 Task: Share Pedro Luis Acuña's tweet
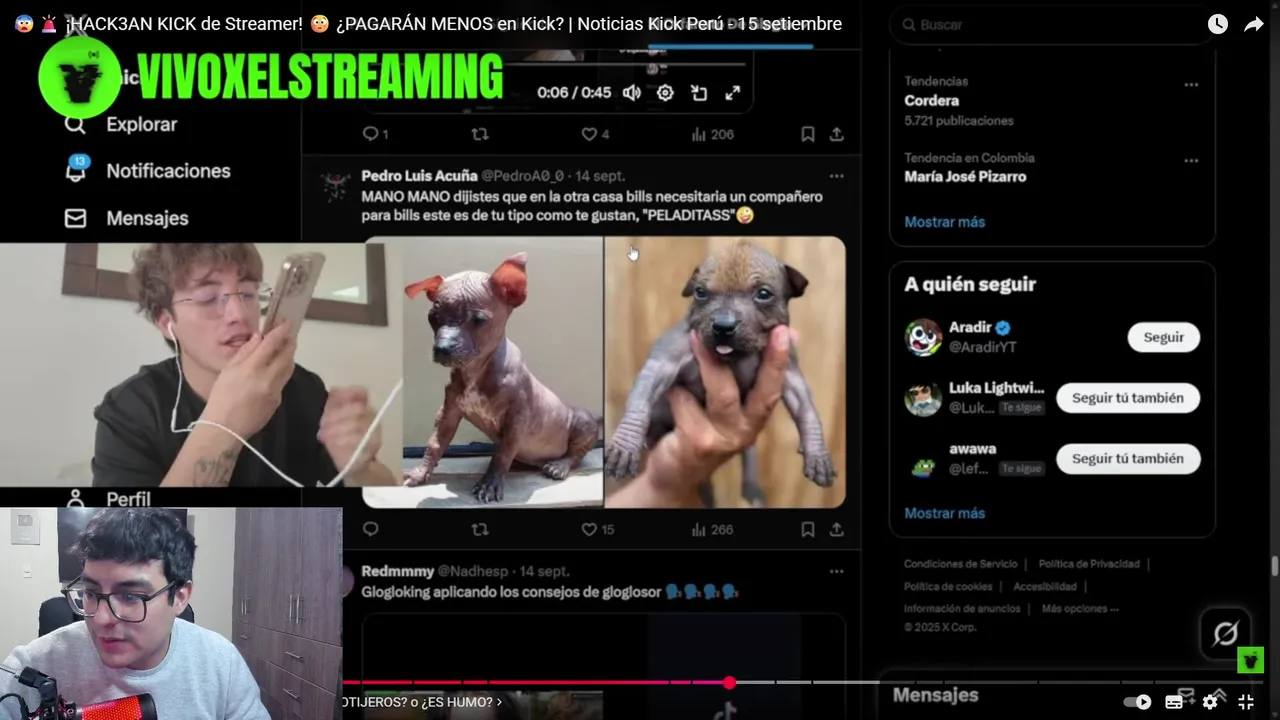(836, 529)
